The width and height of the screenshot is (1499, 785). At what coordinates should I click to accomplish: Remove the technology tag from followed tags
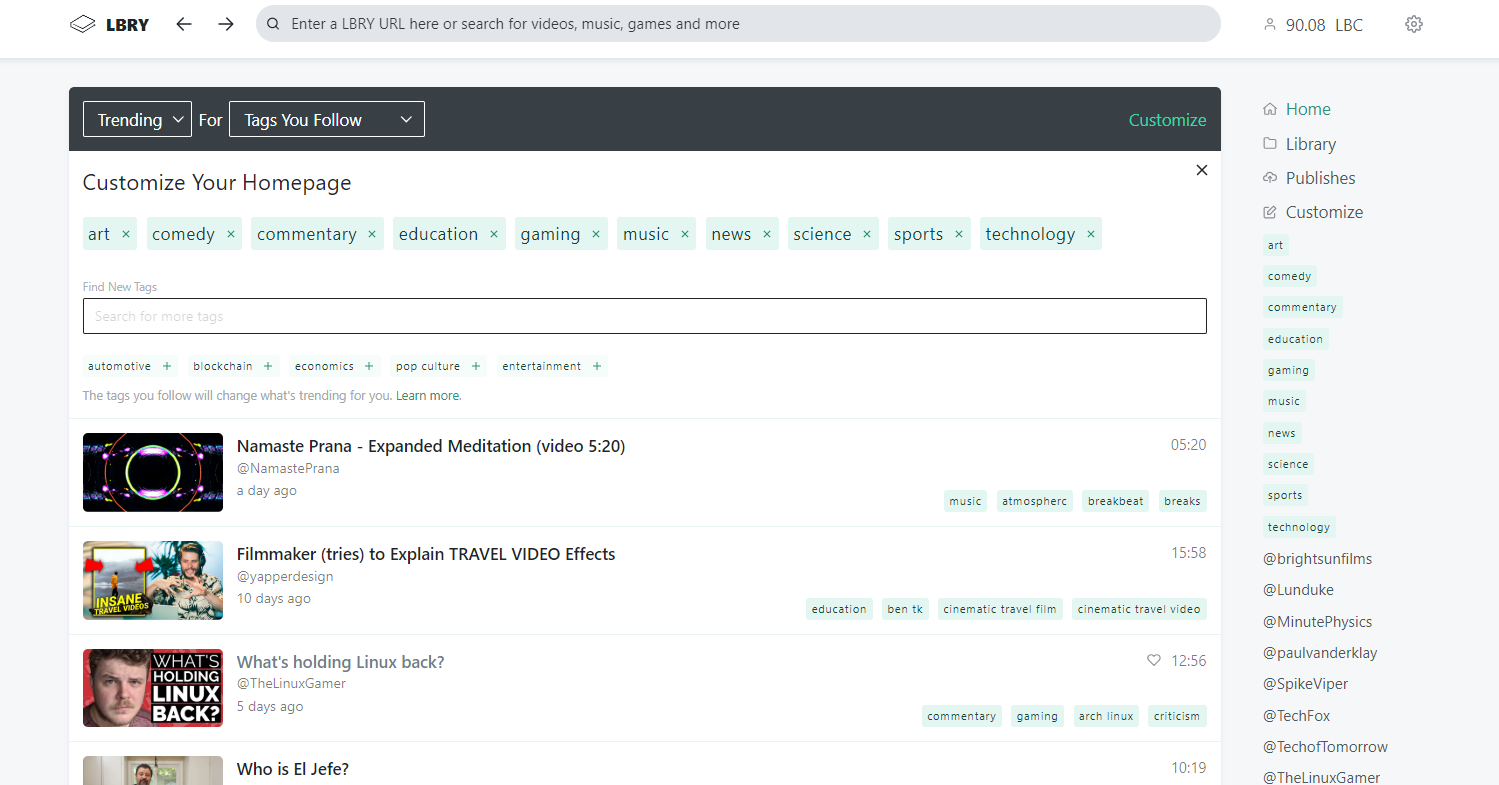click(1090, 234)
